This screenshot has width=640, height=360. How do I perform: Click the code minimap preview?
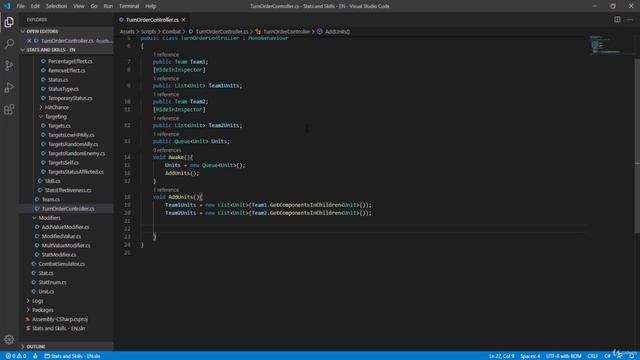[x=606, y=45]
